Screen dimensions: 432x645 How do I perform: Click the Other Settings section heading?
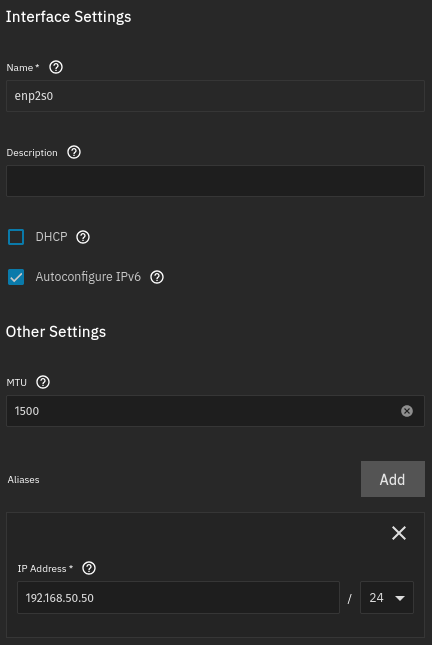click(x=56, y=332)
